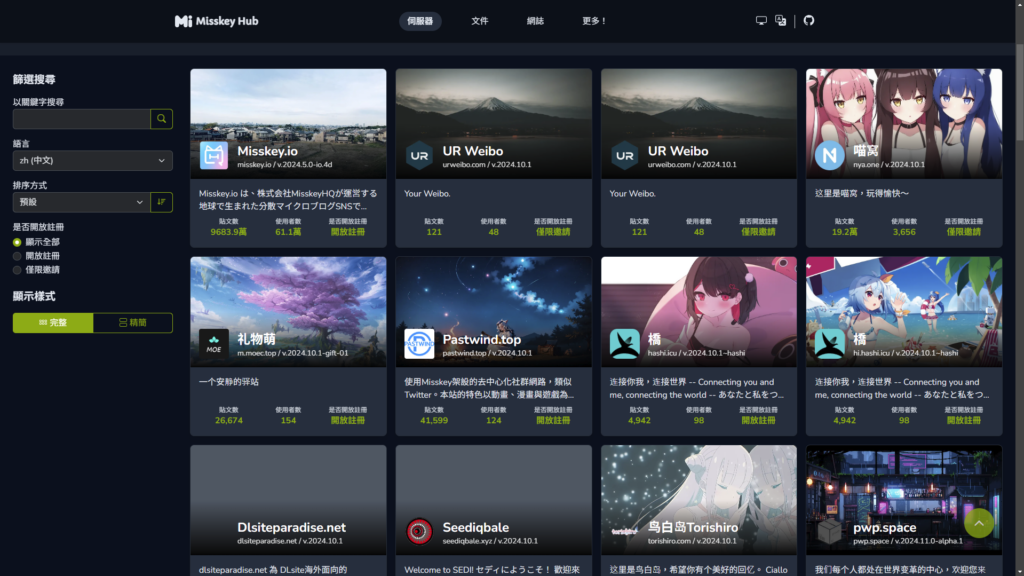Open the Dlsiteparadise.net server title link
Screen dimensions: 1024x576
click(x=291, y=527)
